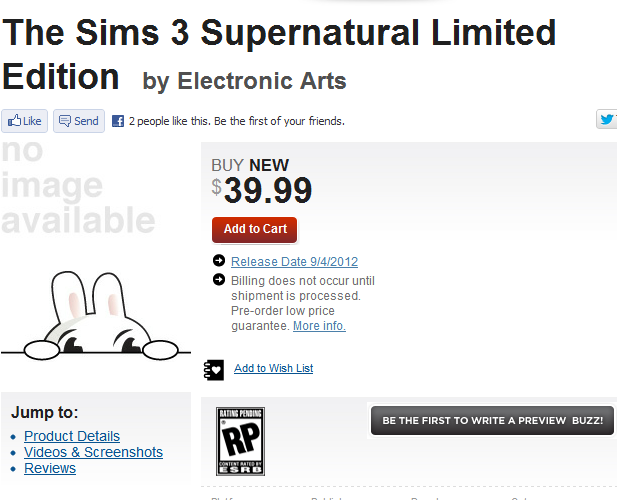Click the small Facebook logo icon
This screenshot has height=500, width=617.
[117, 121]
